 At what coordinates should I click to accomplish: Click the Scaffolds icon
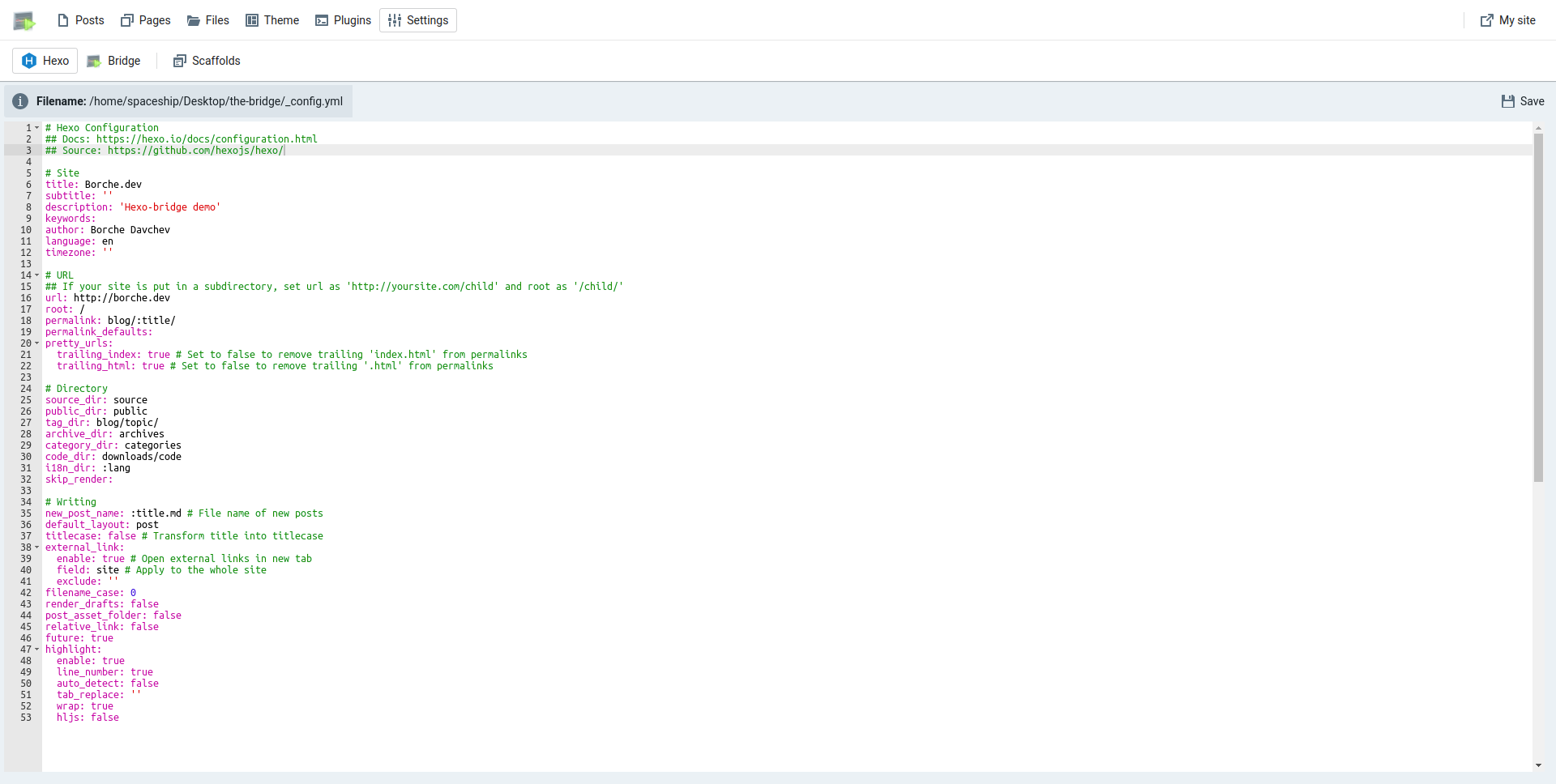(180, 61)
